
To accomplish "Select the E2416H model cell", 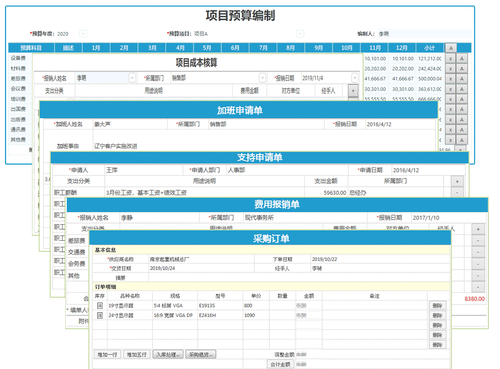I will pyautogui.click(x=220, y=315).
